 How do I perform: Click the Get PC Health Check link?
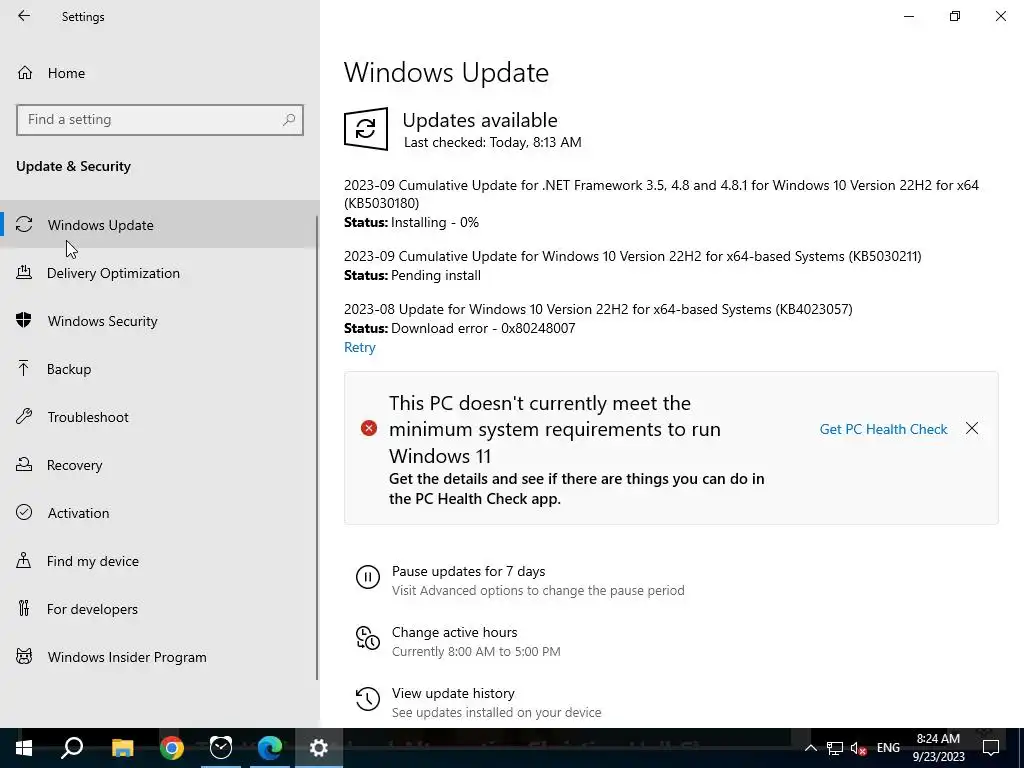(x=883, y=429)
